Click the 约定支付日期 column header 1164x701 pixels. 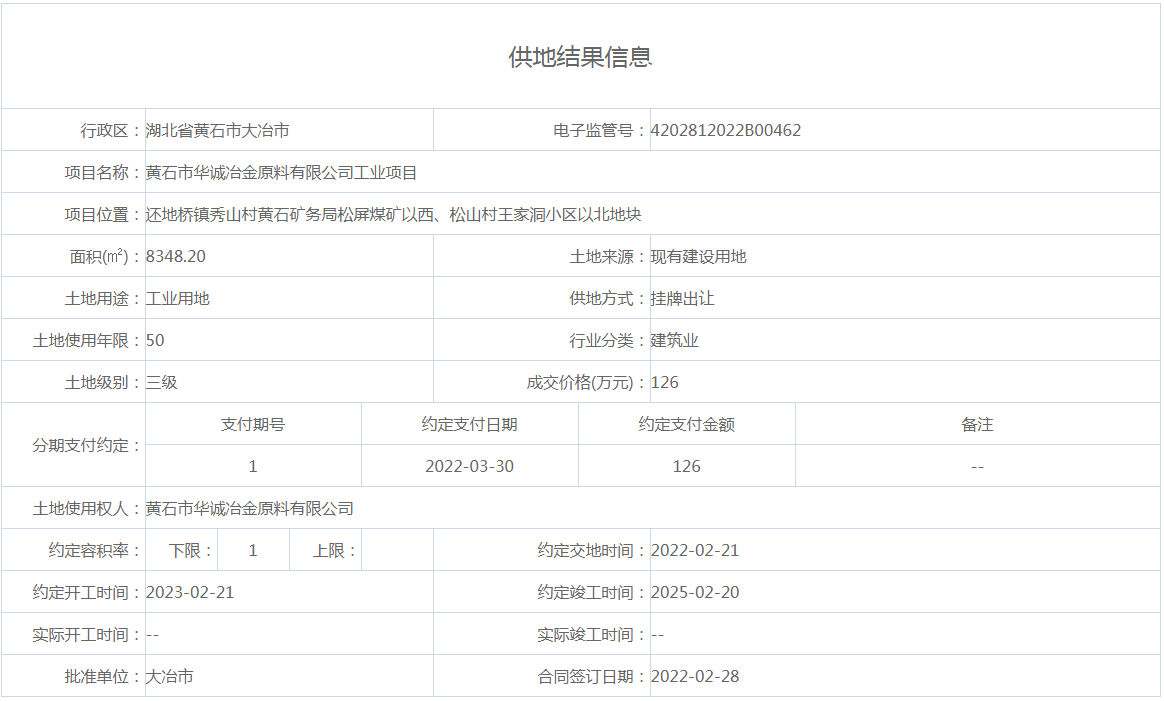(470, 425)
